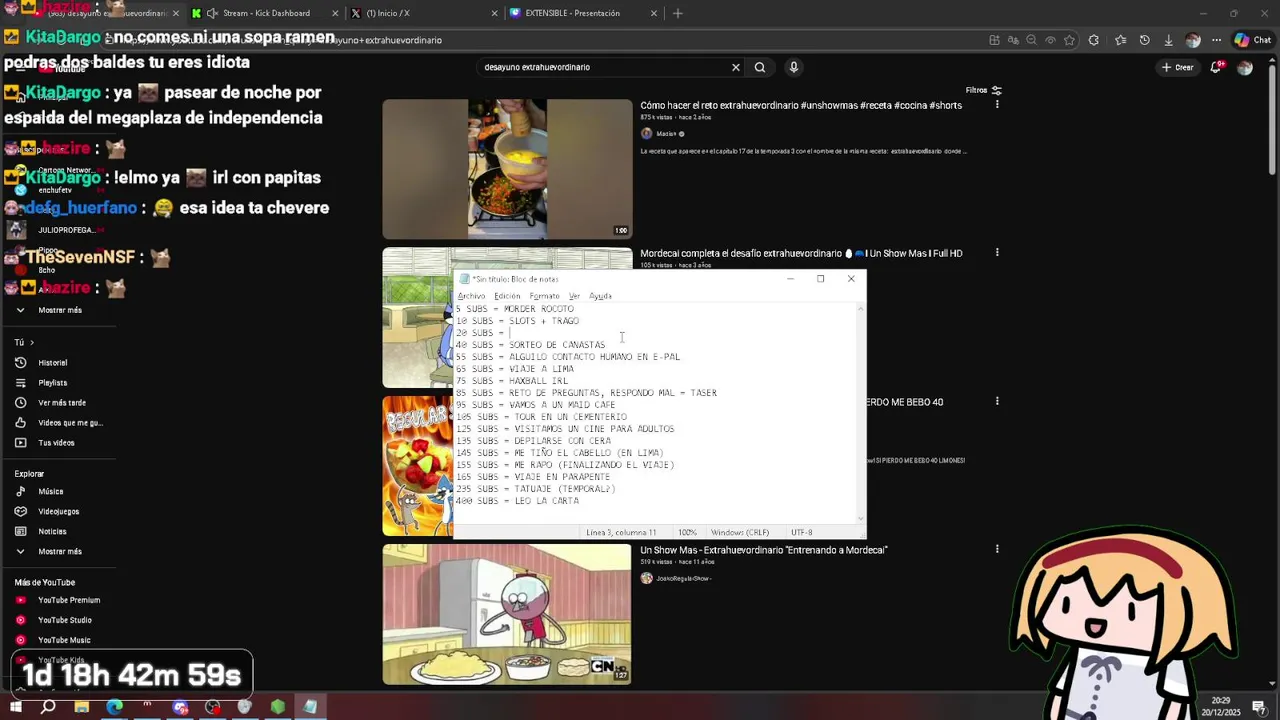Open more options for Masiam's reto video
Image resolution: width=1280 pixels, height=720 pixels.
pyautogui.click(x=997, y=105)
